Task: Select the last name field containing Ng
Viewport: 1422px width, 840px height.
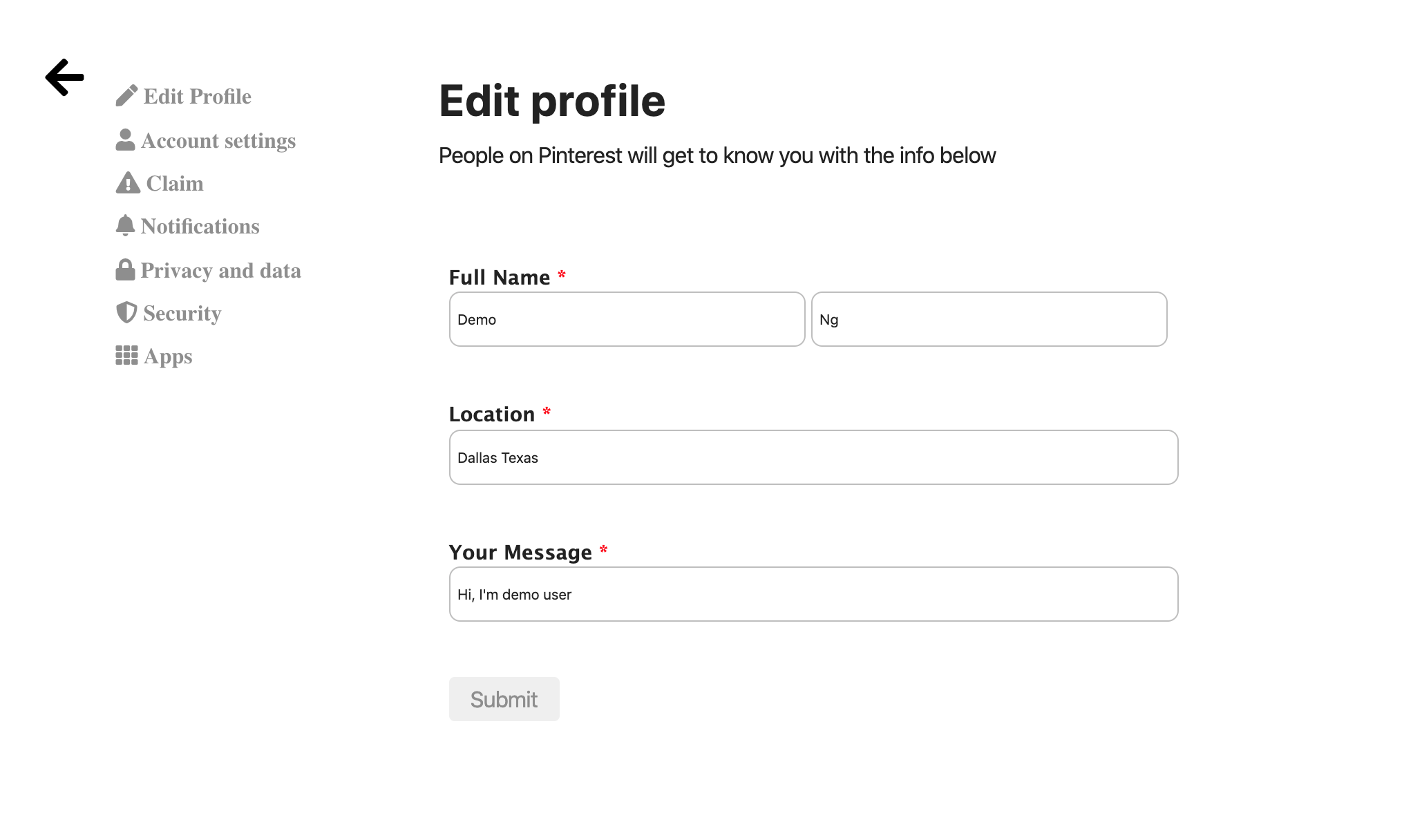Action: coord(988,319)
